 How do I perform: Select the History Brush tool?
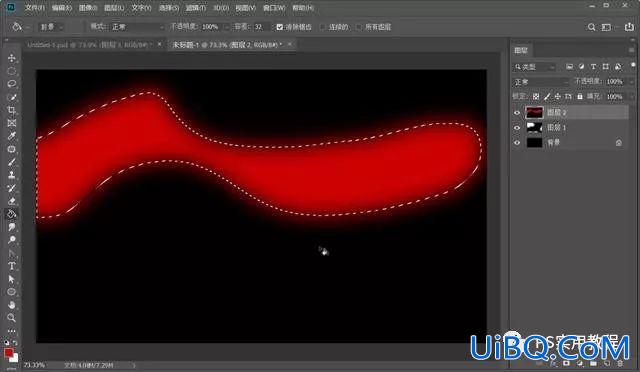[11, 188]
